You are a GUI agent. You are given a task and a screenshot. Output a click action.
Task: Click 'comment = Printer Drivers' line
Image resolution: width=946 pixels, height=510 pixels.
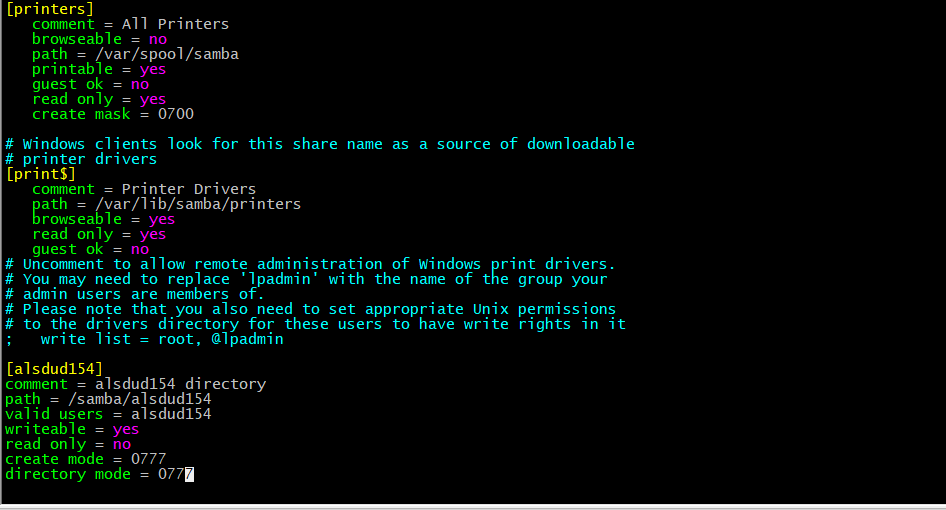[x=144, y=189]
